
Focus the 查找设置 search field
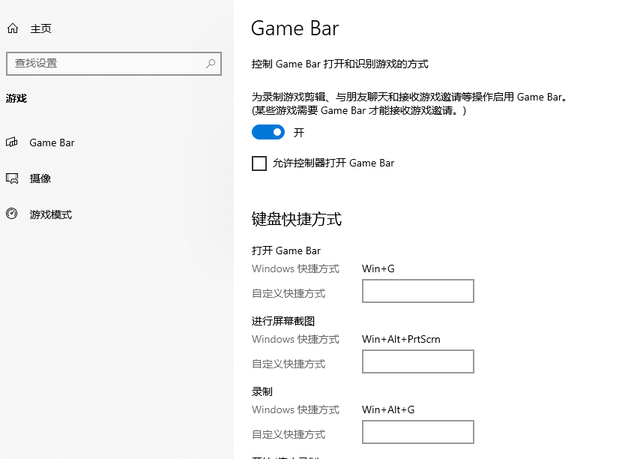(114, 63)
